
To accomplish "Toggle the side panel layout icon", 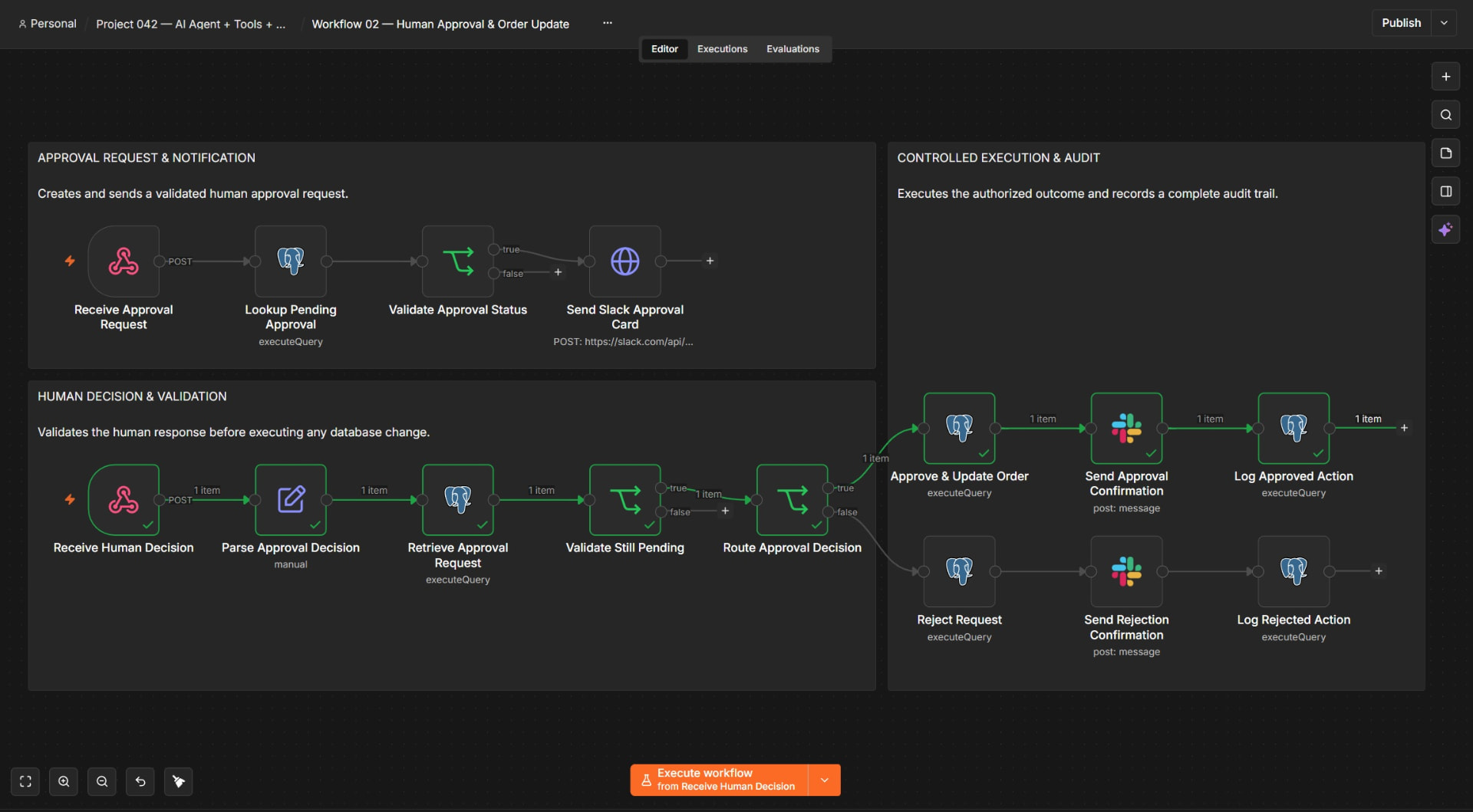I will click(1445, 192).
